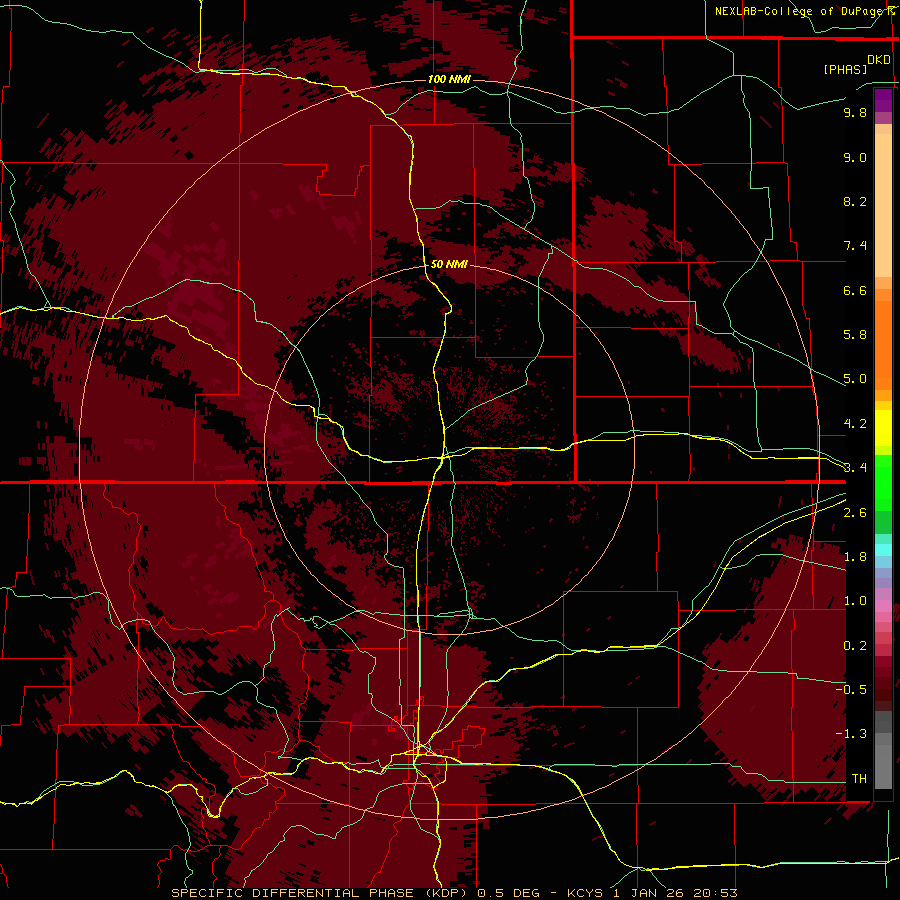Image resolution: width=900 pixels, height=900 pixels.
Task: Click the TH threshold label
Action: coord(859,779)
